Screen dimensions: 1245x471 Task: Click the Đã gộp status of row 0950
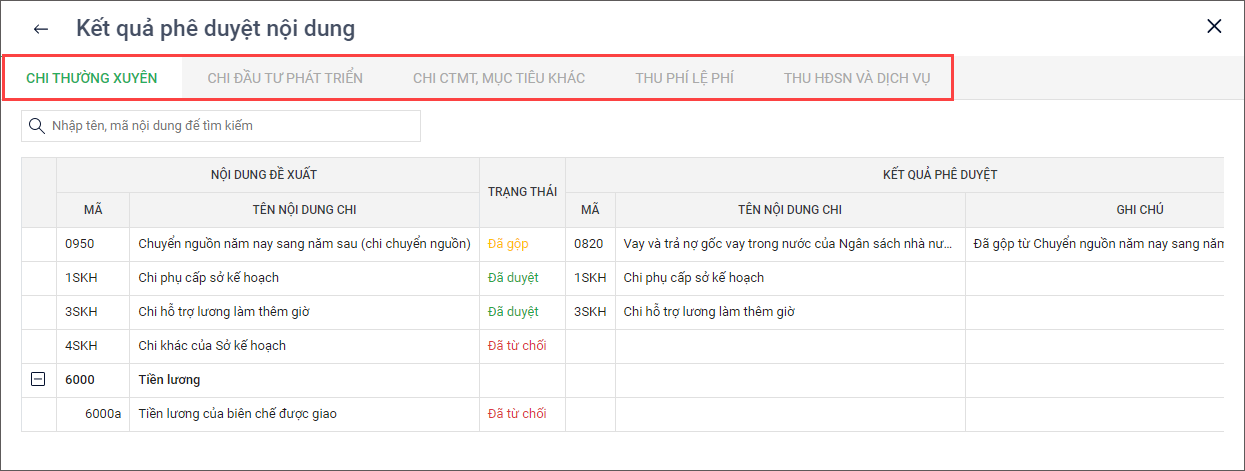pos(508,243)
